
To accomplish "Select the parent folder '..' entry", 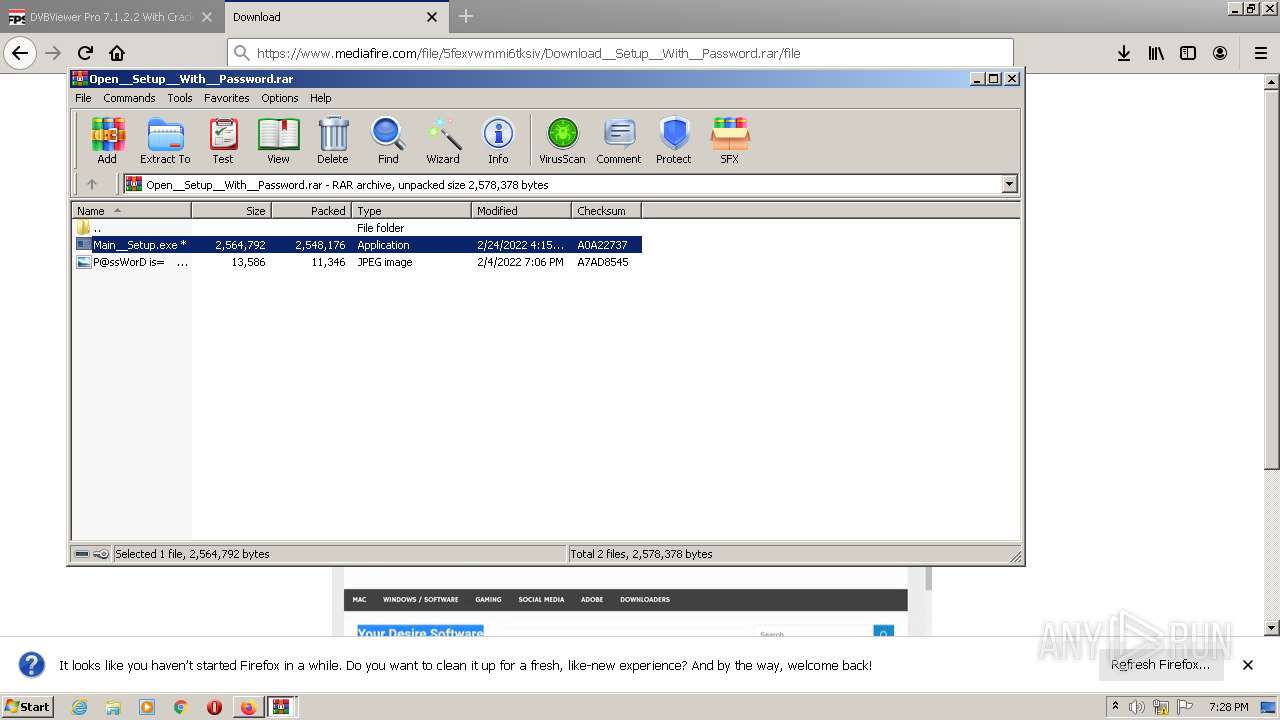I will [x=358, y=228].
